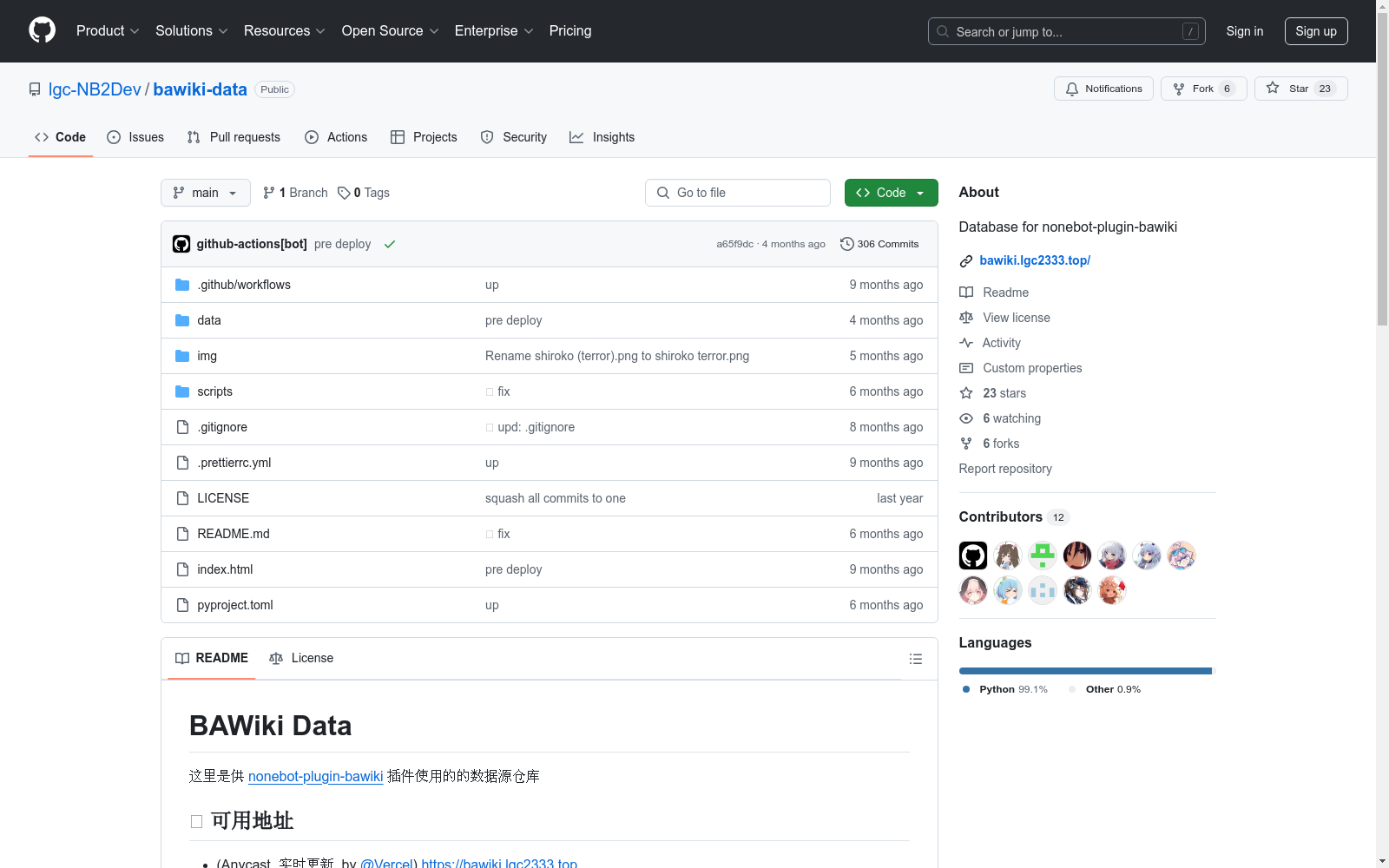Image resolution: width=1389 pixels, height=868 pixels.
Task: Expand the Product menu
Action: click(108, 31)
